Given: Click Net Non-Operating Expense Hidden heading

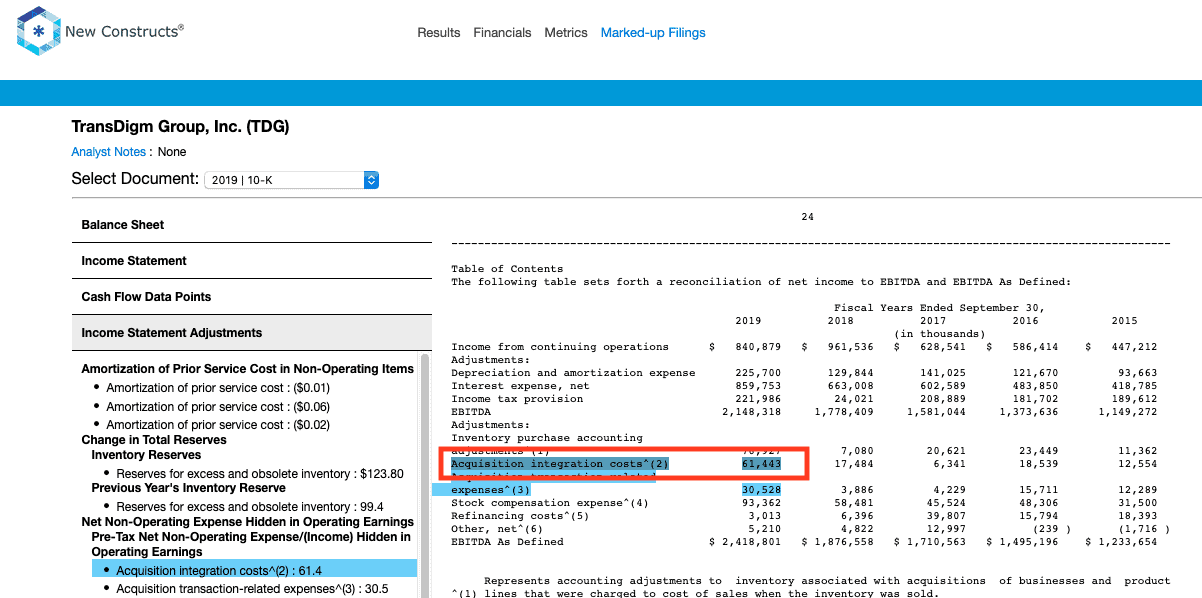Looking at the screenshot, I should coord(247,522).
